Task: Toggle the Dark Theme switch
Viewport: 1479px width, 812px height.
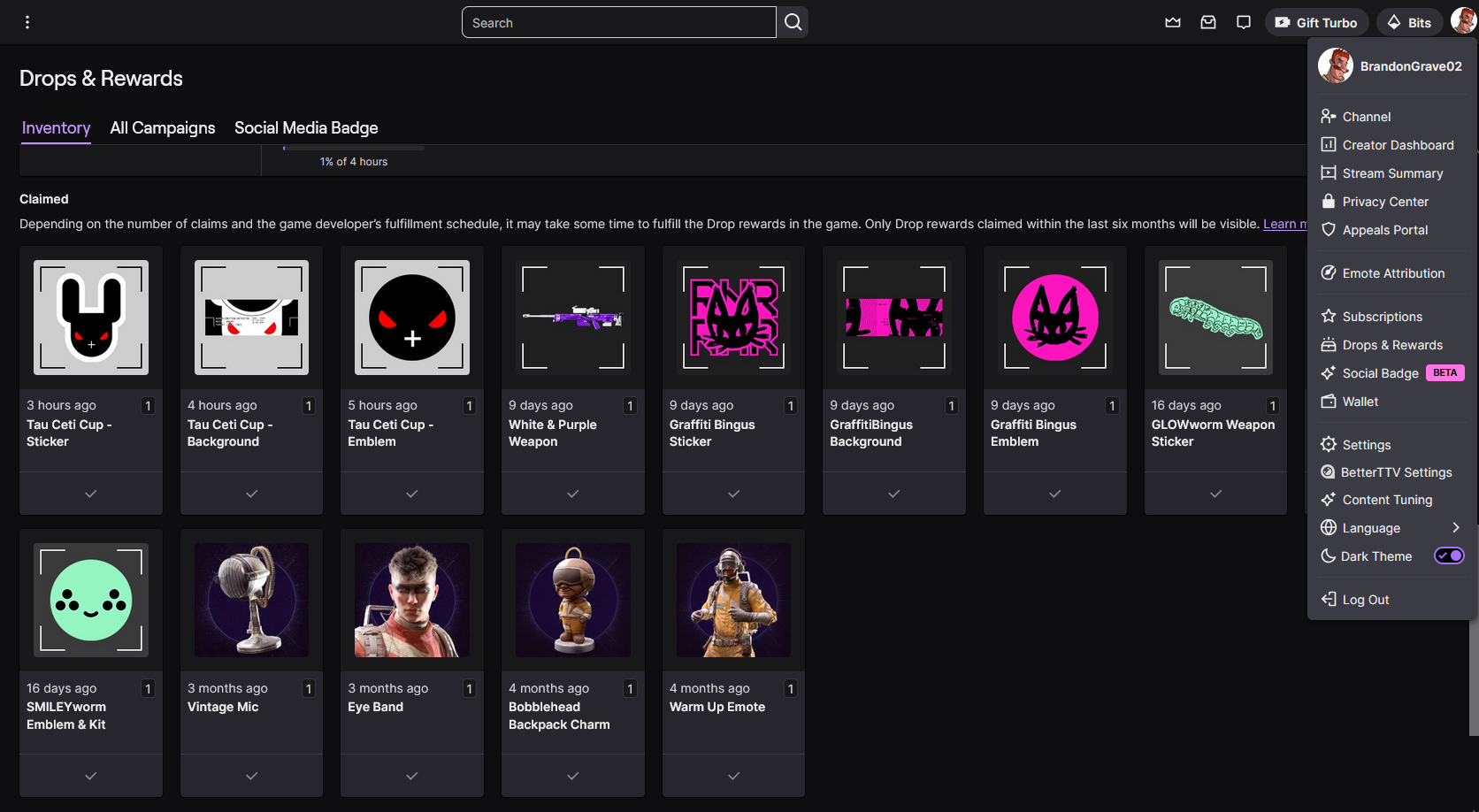Action: (x=1448, y=555)
